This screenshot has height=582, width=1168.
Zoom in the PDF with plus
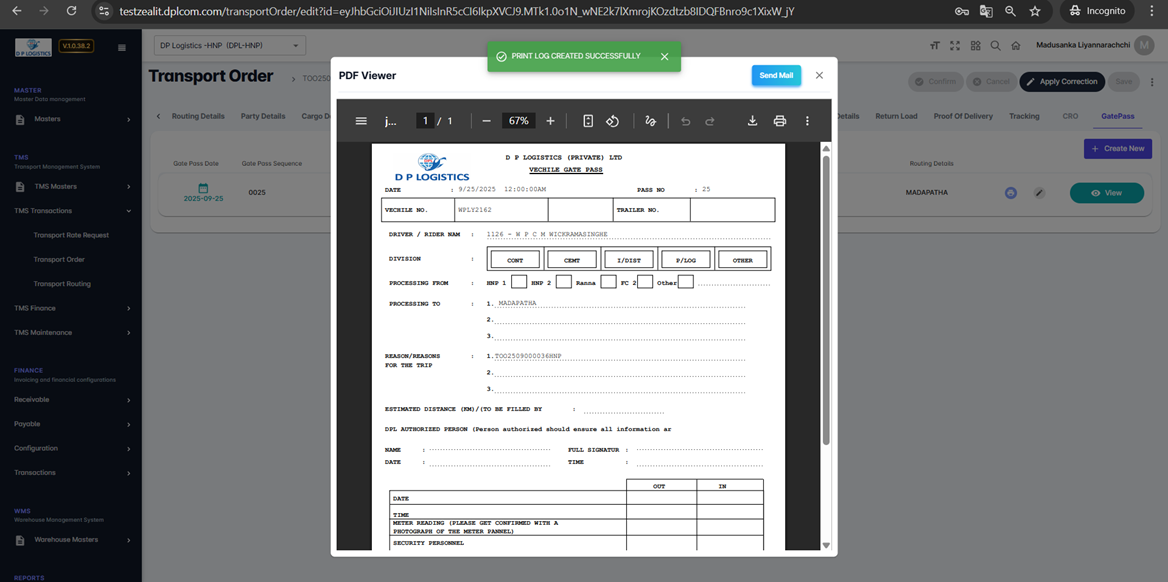[550, 121]
